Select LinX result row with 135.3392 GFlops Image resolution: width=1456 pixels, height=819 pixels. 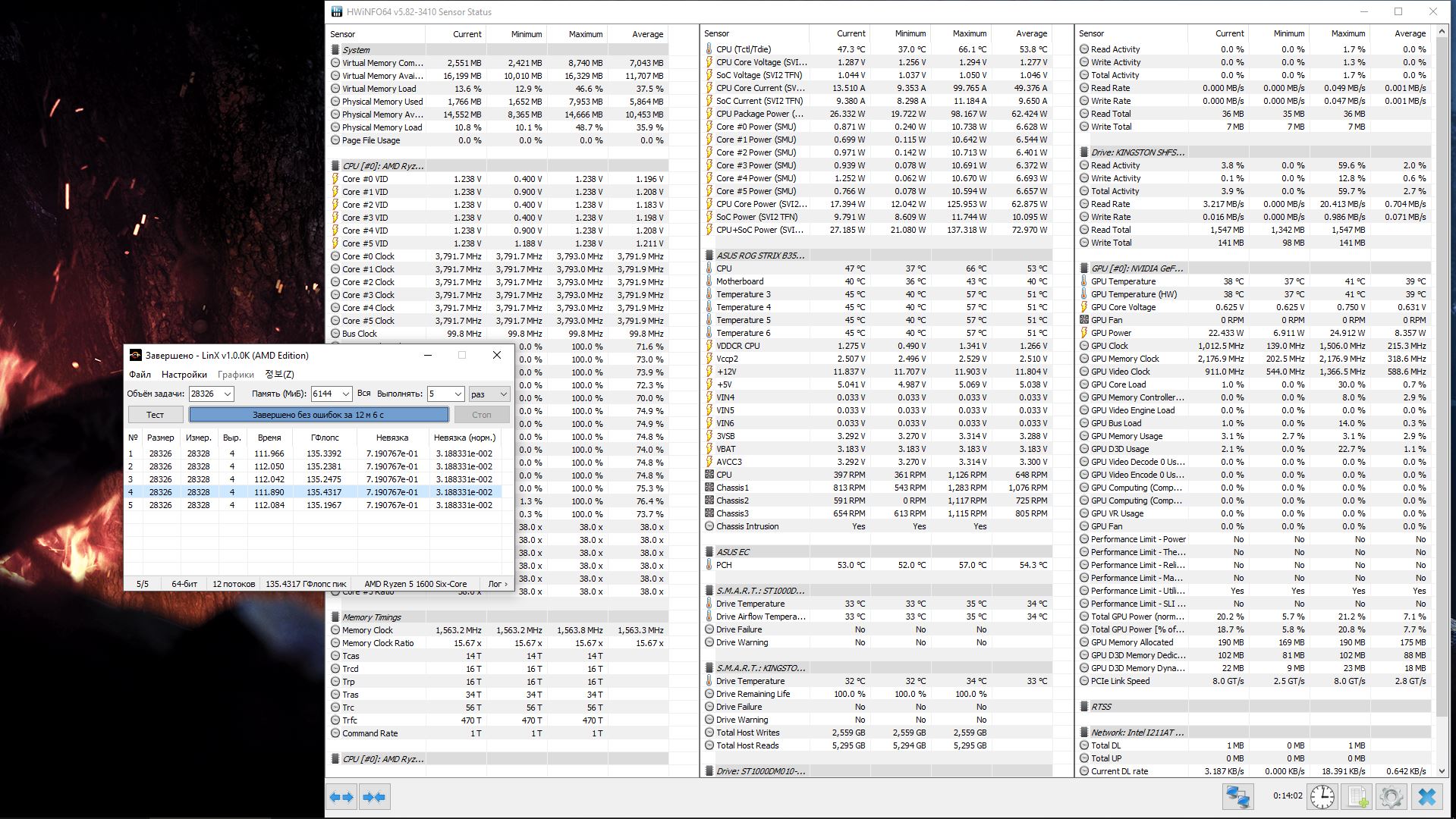[x=313, y=453]
